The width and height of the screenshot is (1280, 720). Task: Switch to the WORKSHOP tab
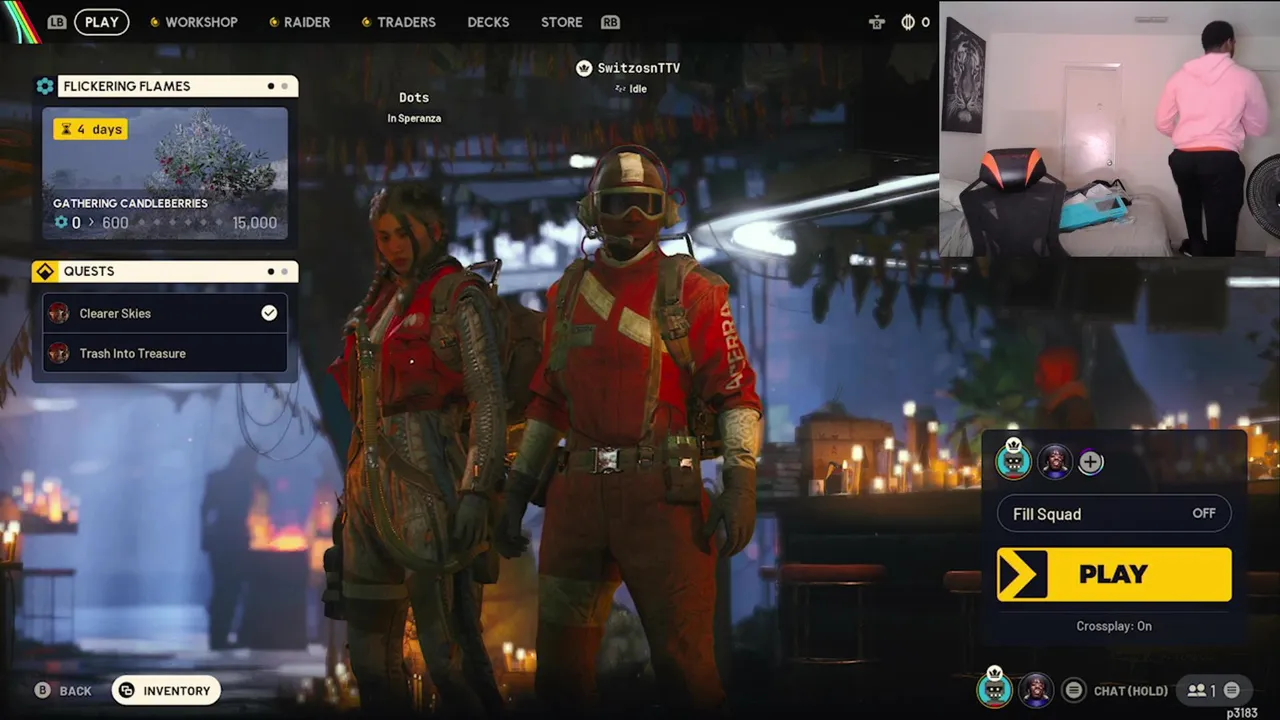click(x=194, y=22)
